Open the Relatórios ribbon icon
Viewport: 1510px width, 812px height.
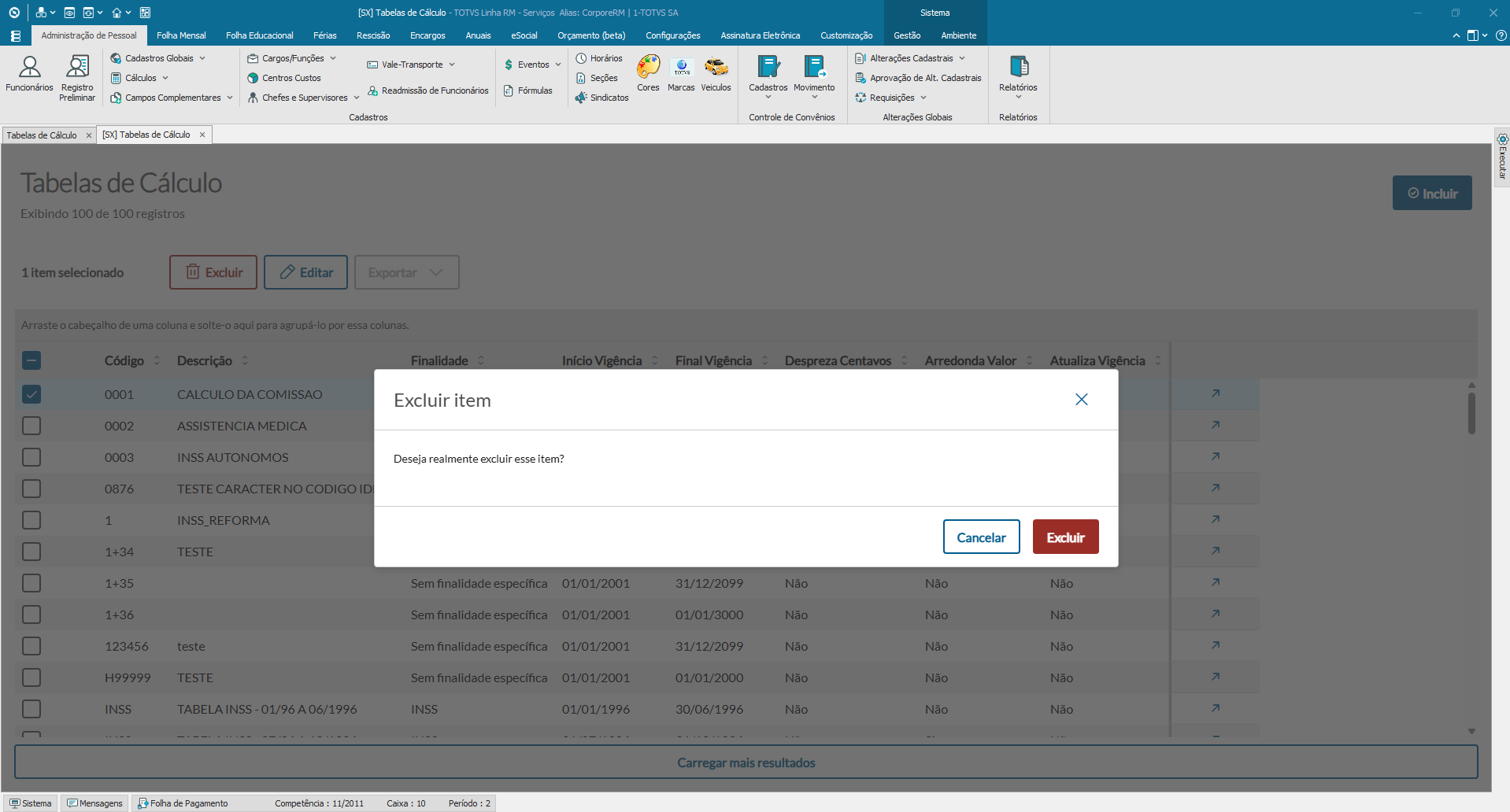click(x=1018, y=76)
